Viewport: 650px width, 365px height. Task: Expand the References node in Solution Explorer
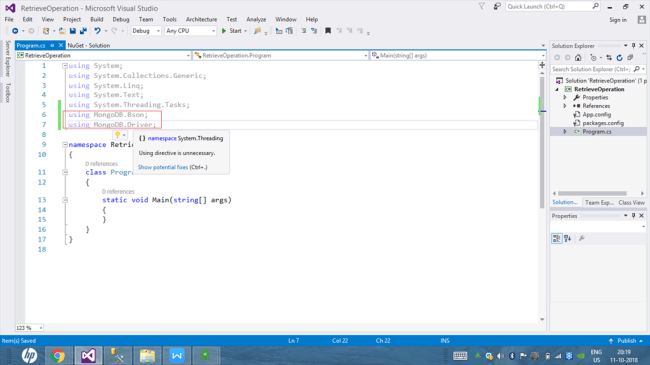coord(565,106)
